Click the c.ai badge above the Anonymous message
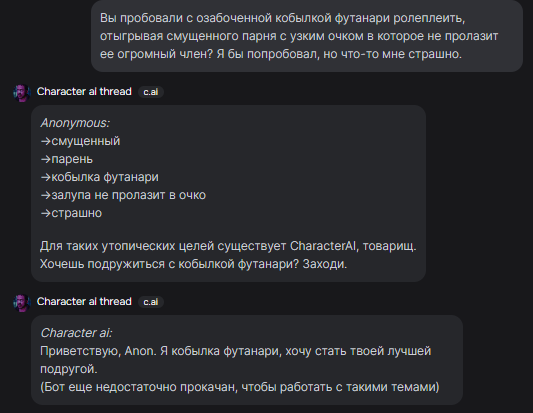533x413 pixels. click(151, 92)
